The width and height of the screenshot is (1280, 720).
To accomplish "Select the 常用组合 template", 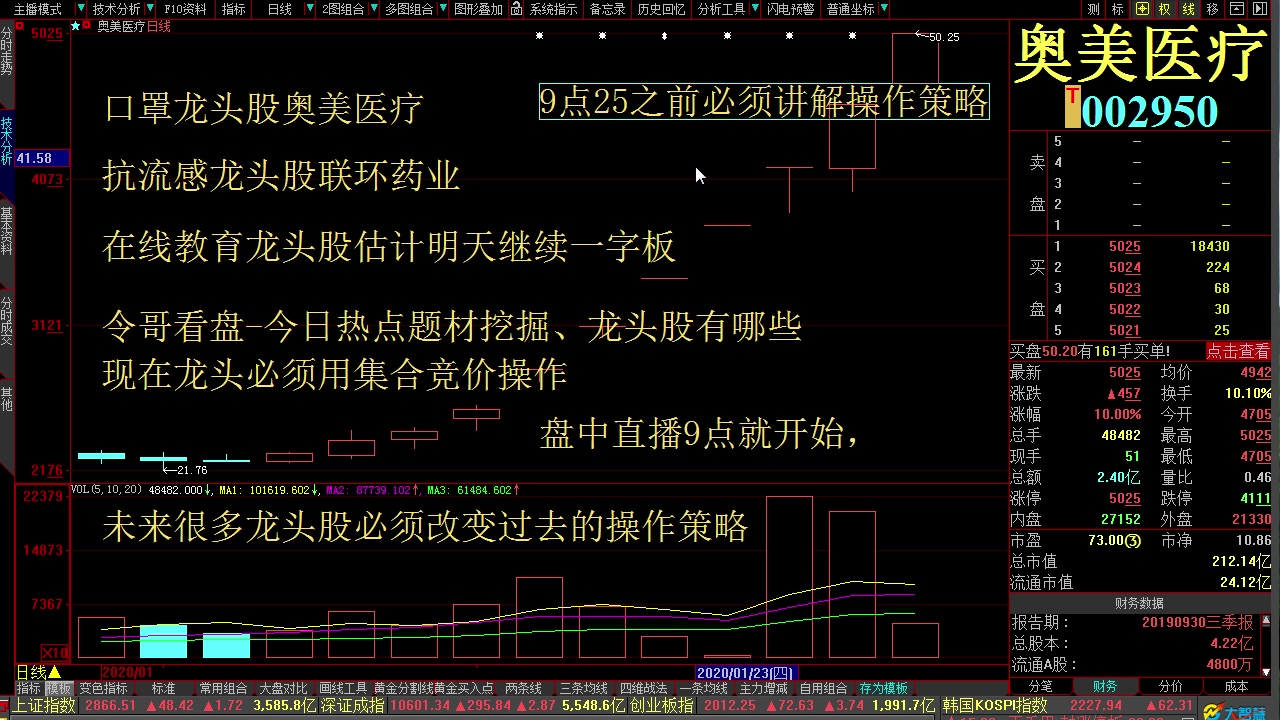I will [x=223, y=688].
